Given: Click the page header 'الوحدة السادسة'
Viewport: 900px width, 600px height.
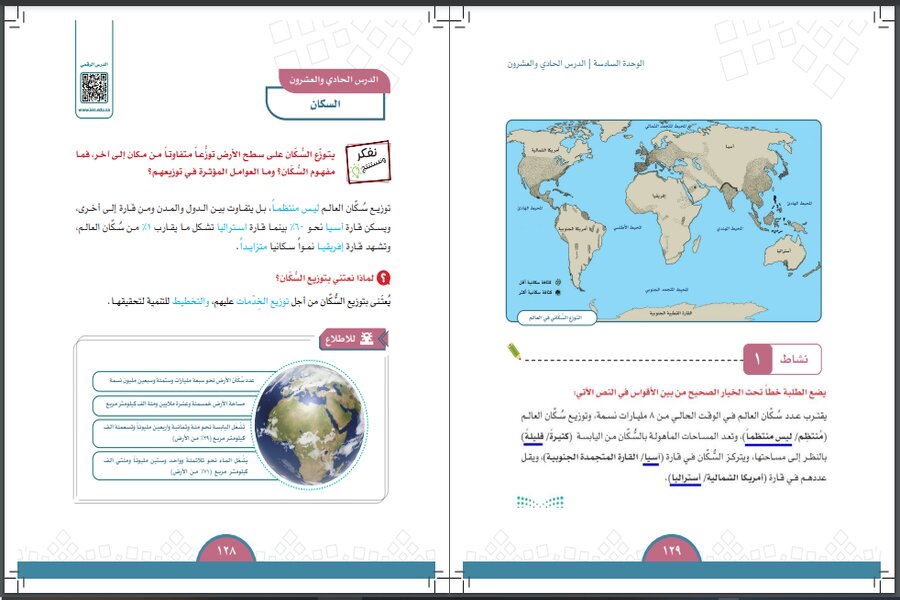Looking at the screenshot, I should click(x=619, y=63).
